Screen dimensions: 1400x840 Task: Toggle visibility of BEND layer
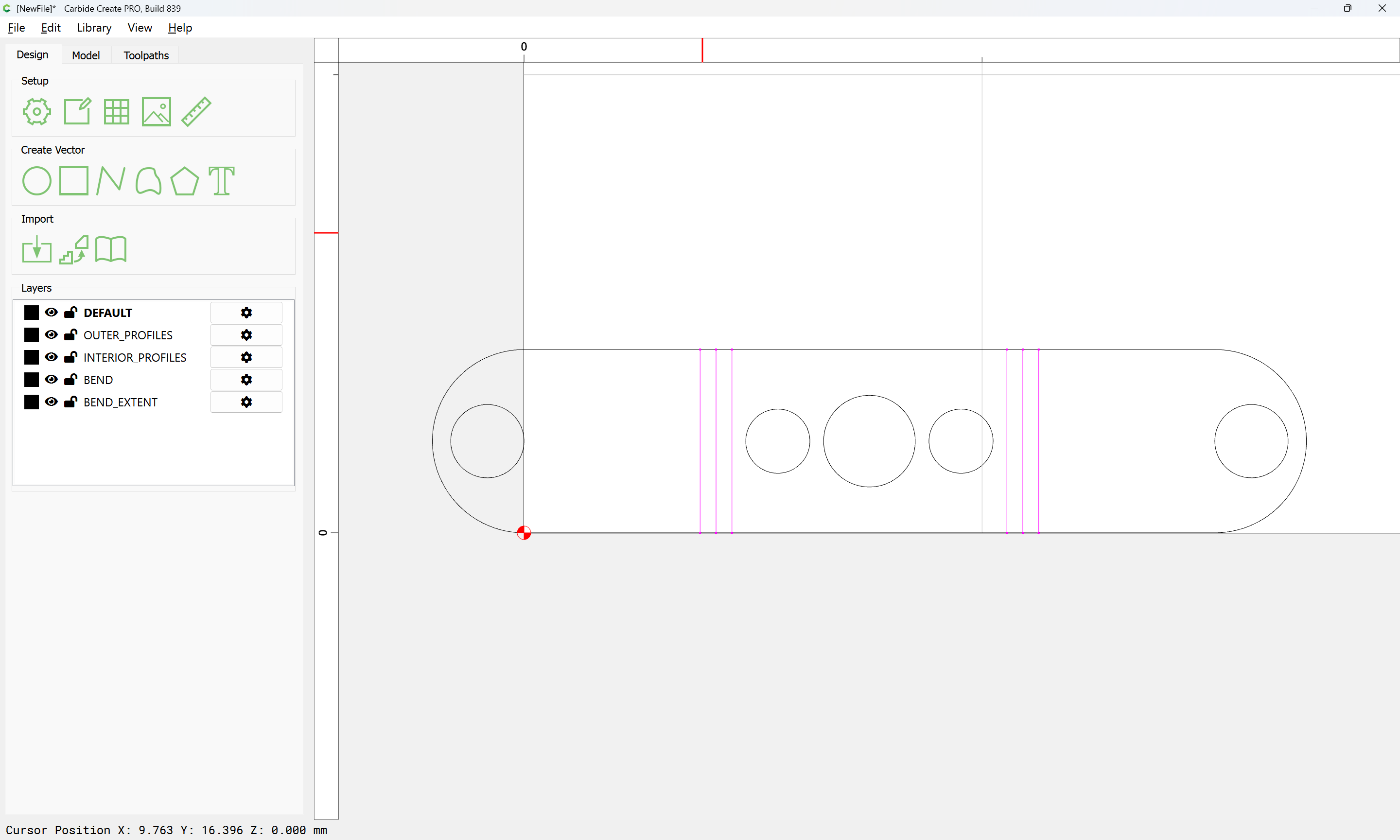[51, 380]
